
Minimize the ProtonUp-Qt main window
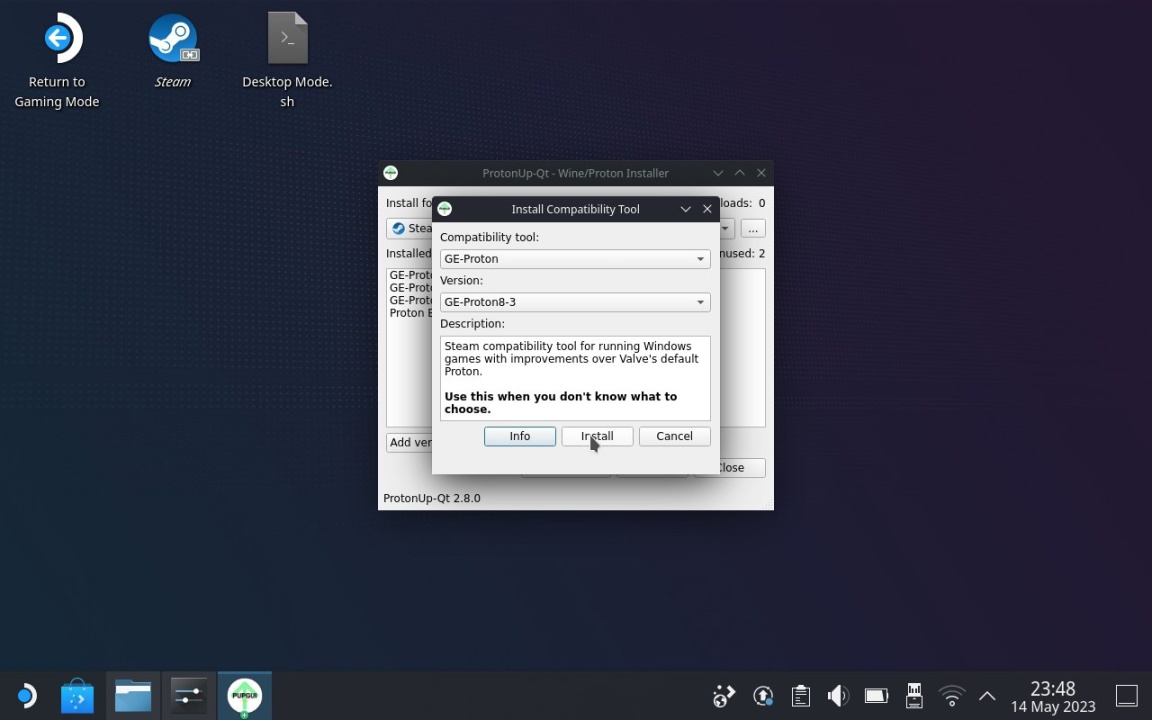tap(718, 173)
